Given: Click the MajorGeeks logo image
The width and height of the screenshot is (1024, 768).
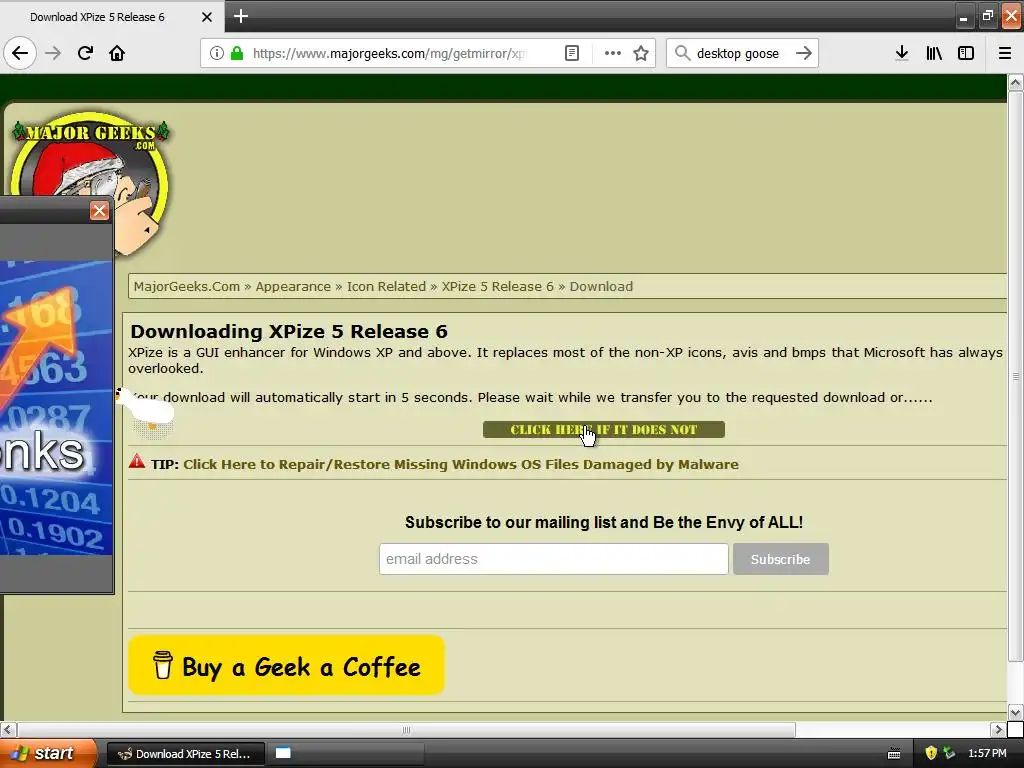Looking at the screenshot, I should tap(91, 183).
